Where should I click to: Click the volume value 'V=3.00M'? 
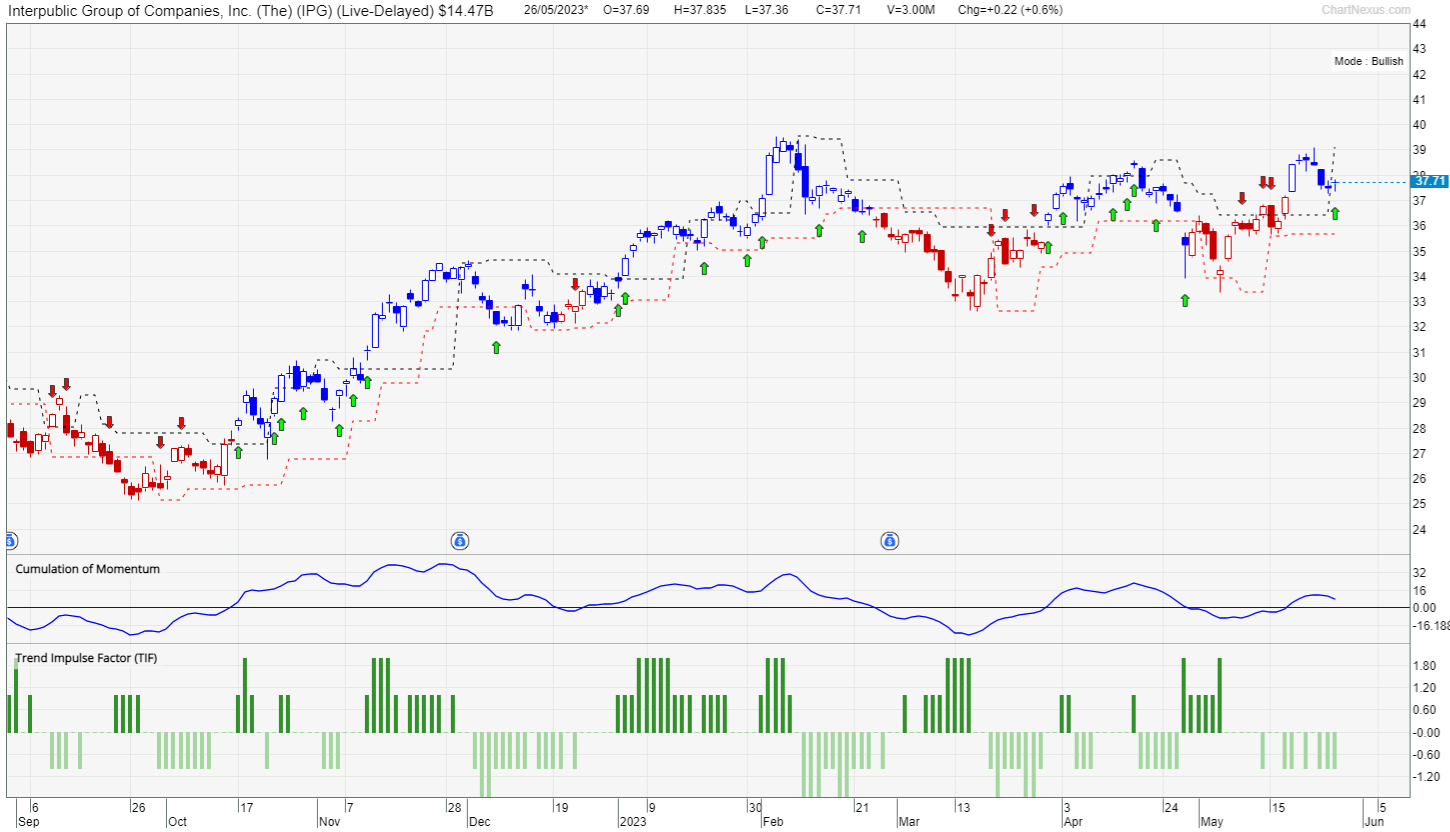[911, 10]
